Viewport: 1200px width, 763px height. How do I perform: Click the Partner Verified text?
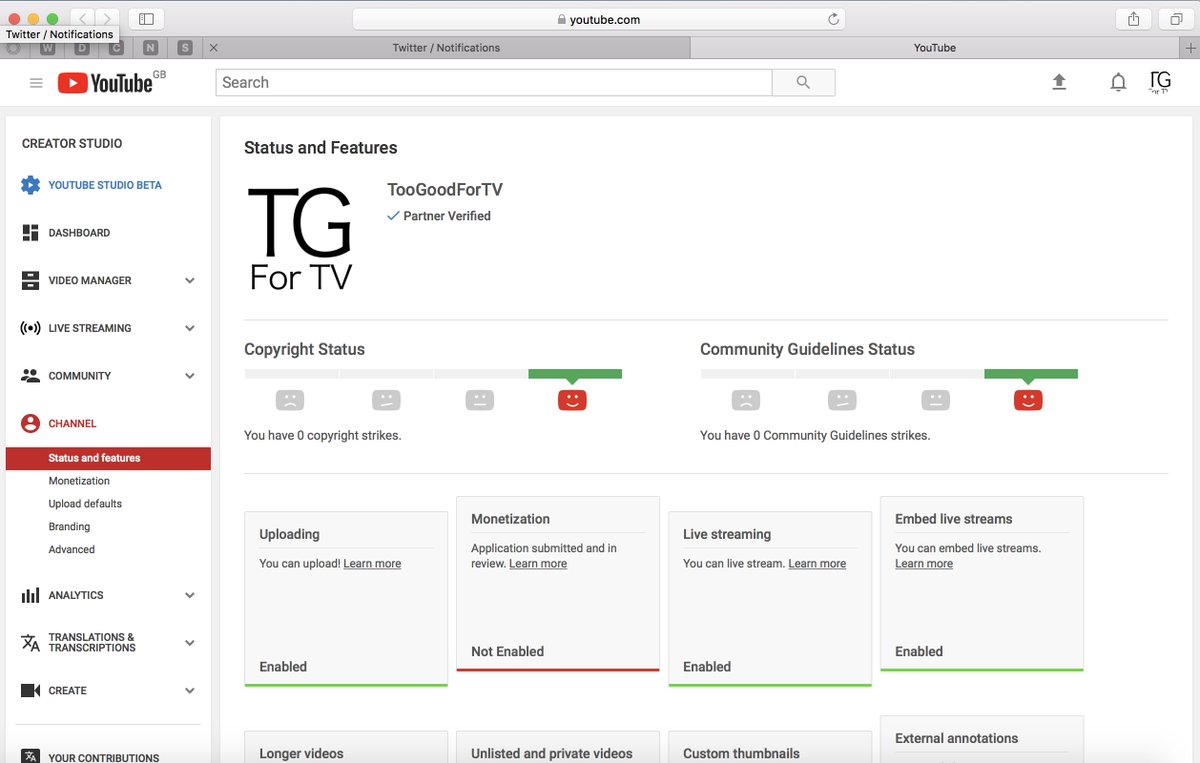[447, 216]
